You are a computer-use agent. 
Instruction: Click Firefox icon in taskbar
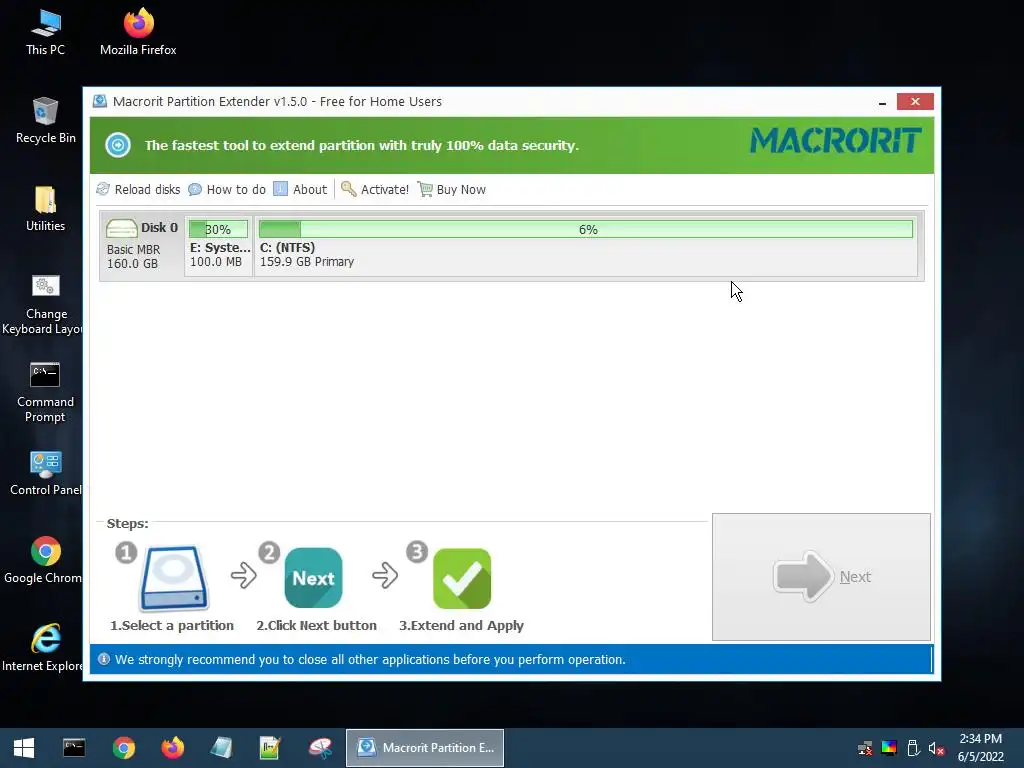(x=172, y=748)
